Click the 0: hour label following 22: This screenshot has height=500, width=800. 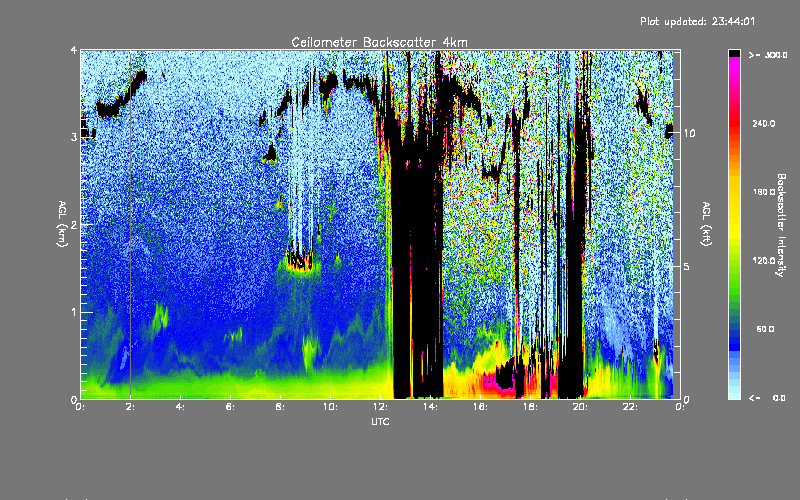click(x=680, y=407)
